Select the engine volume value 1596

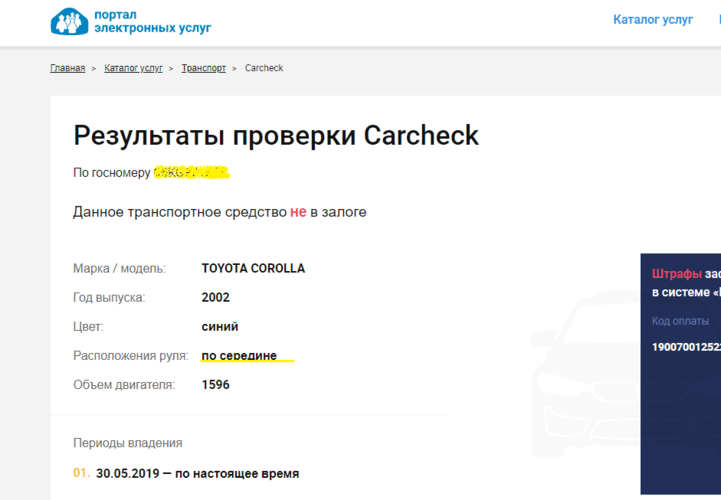pyautogui.click(x=215, y=385)
